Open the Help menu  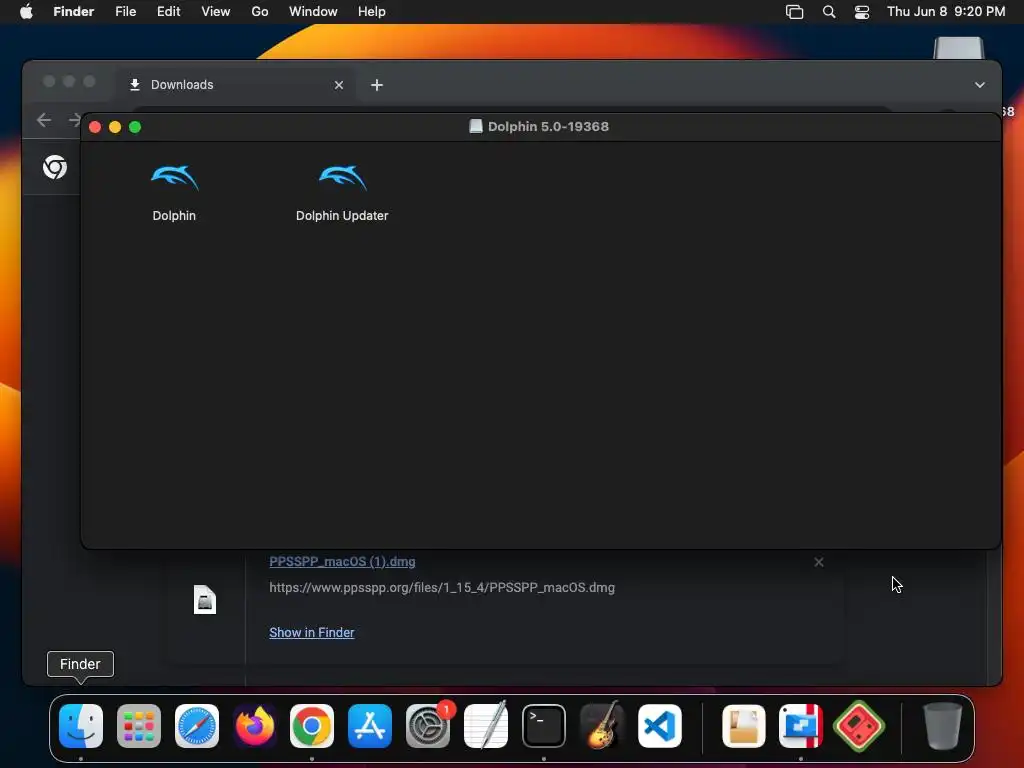372,12
